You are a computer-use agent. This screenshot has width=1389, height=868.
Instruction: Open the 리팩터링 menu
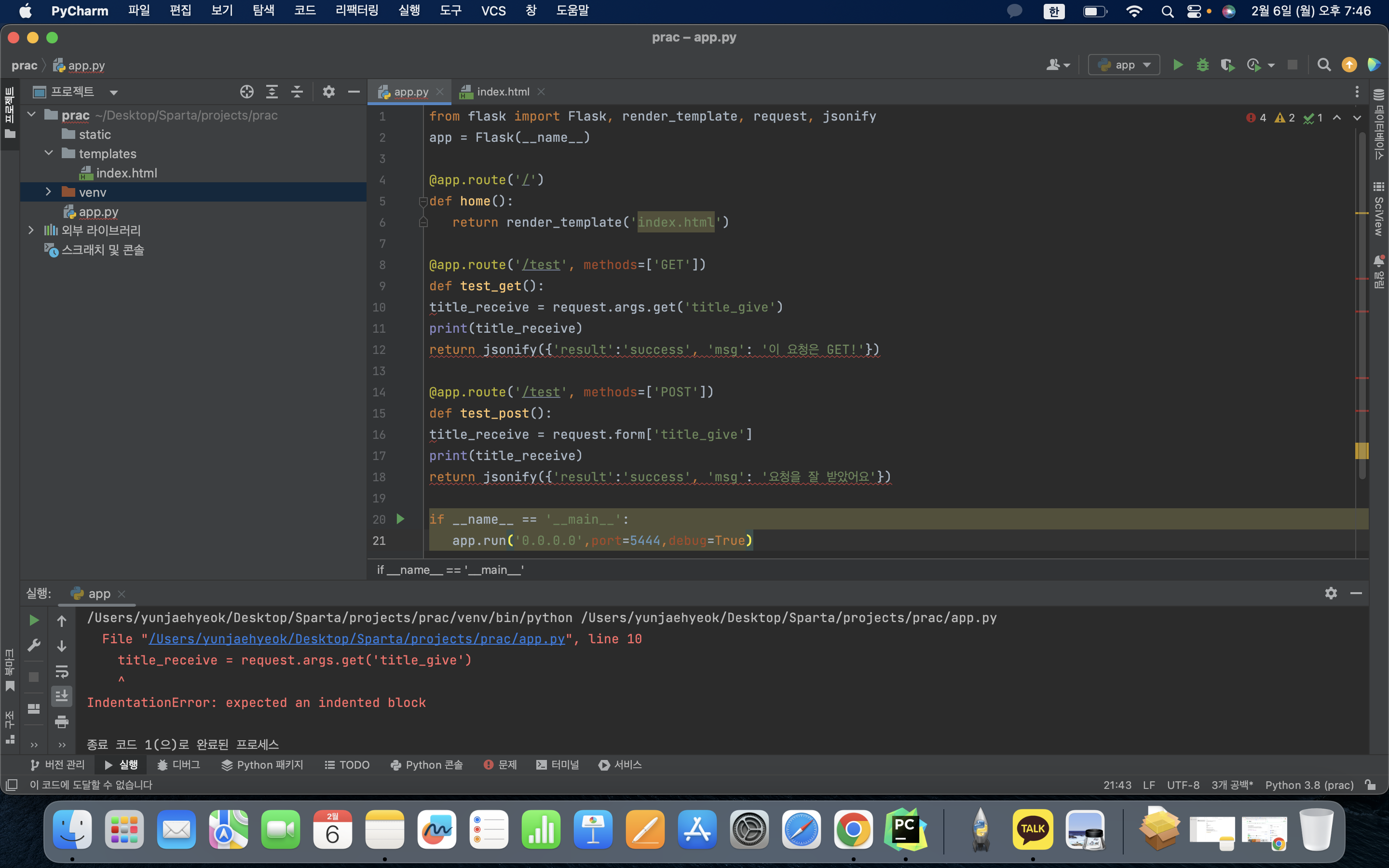(x=356, y=11)
